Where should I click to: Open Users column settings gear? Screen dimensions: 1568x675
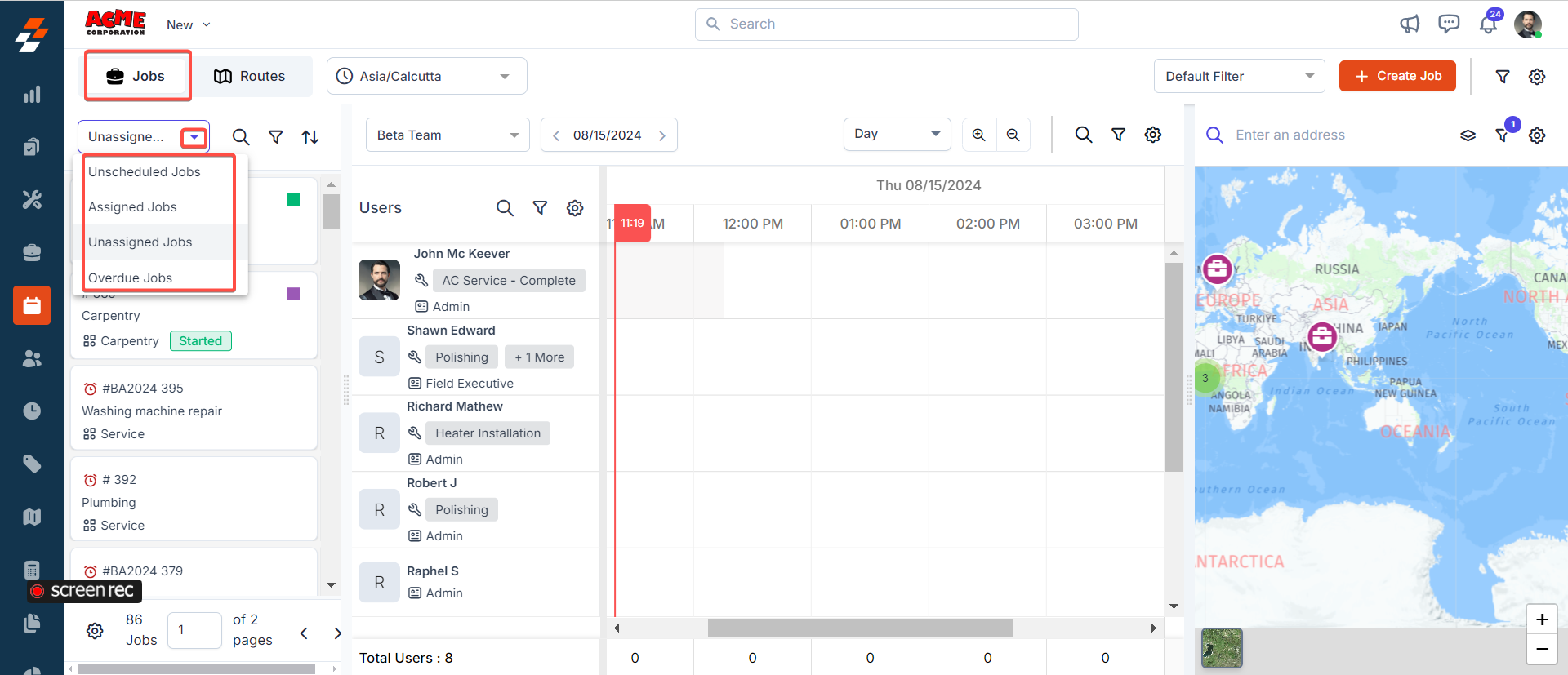coord(575,208)
